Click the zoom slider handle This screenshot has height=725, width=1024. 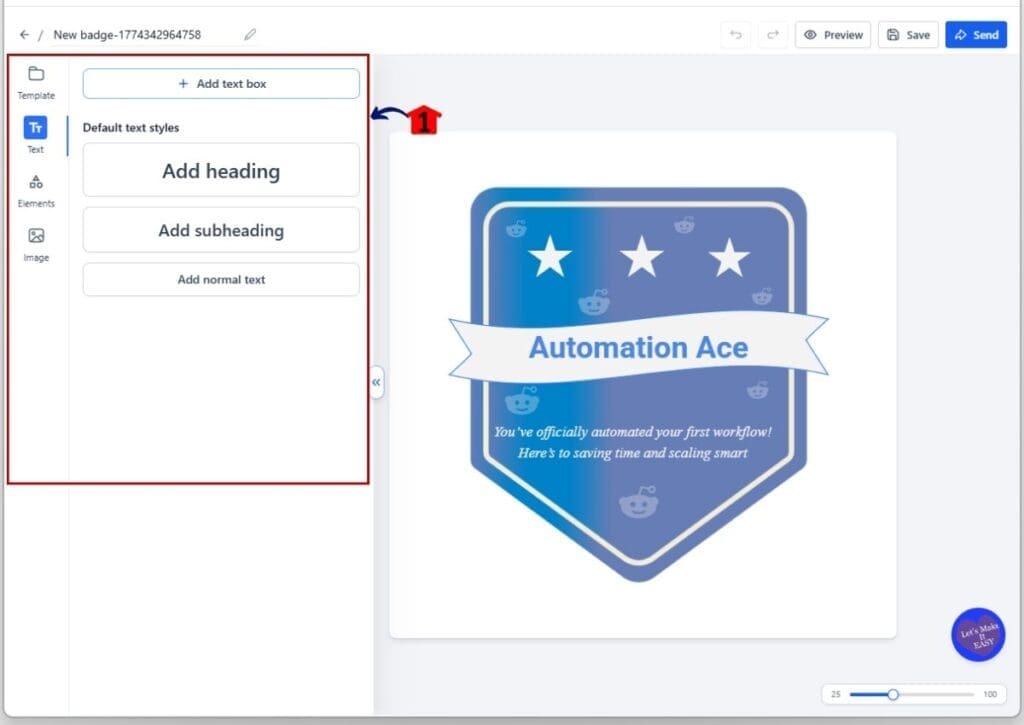point(893,694)
